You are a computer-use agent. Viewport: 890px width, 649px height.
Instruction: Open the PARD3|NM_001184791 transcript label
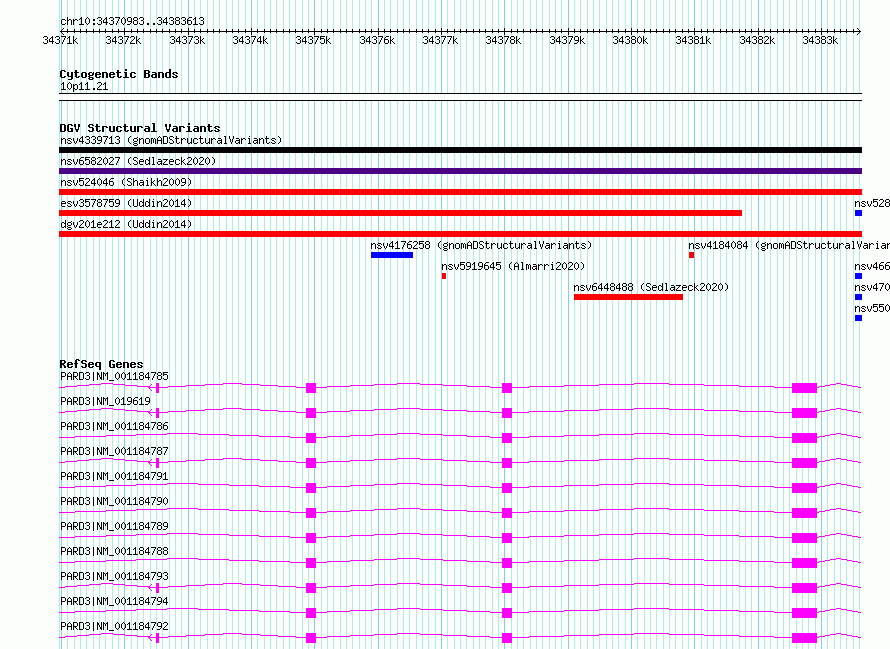coord(114,476)
